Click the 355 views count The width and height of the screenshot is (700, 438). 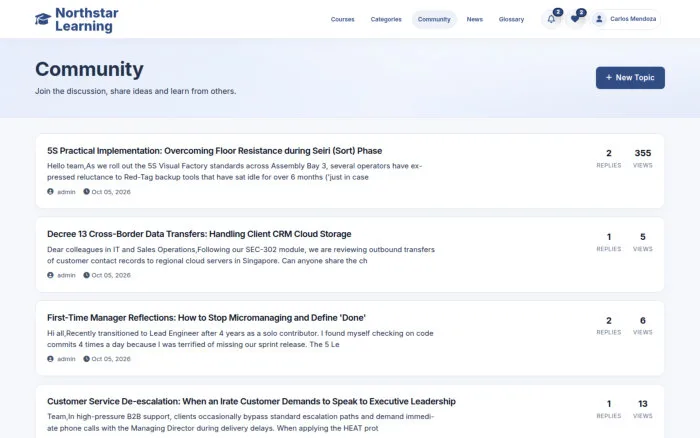[643, 153]
